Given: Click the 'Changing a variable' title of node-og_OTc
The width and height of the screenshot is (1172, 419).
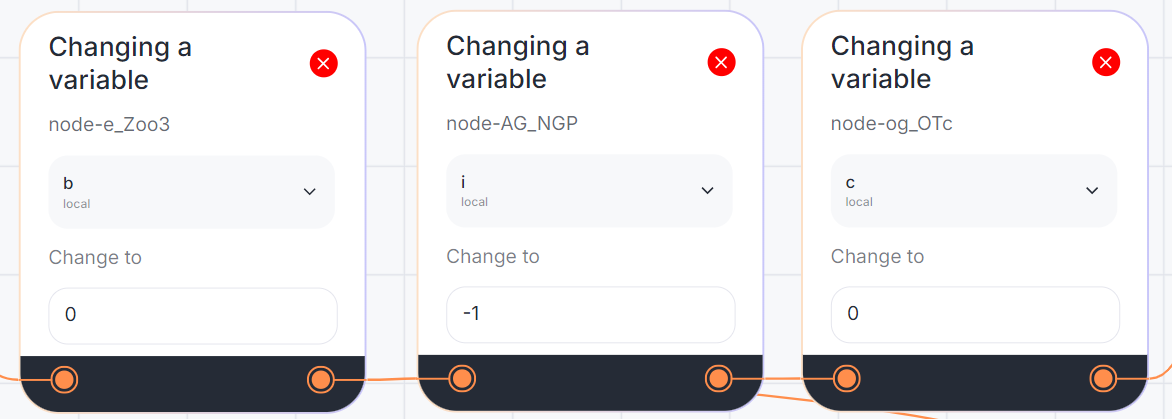Looking at the screenshot, I should point(902,62).
